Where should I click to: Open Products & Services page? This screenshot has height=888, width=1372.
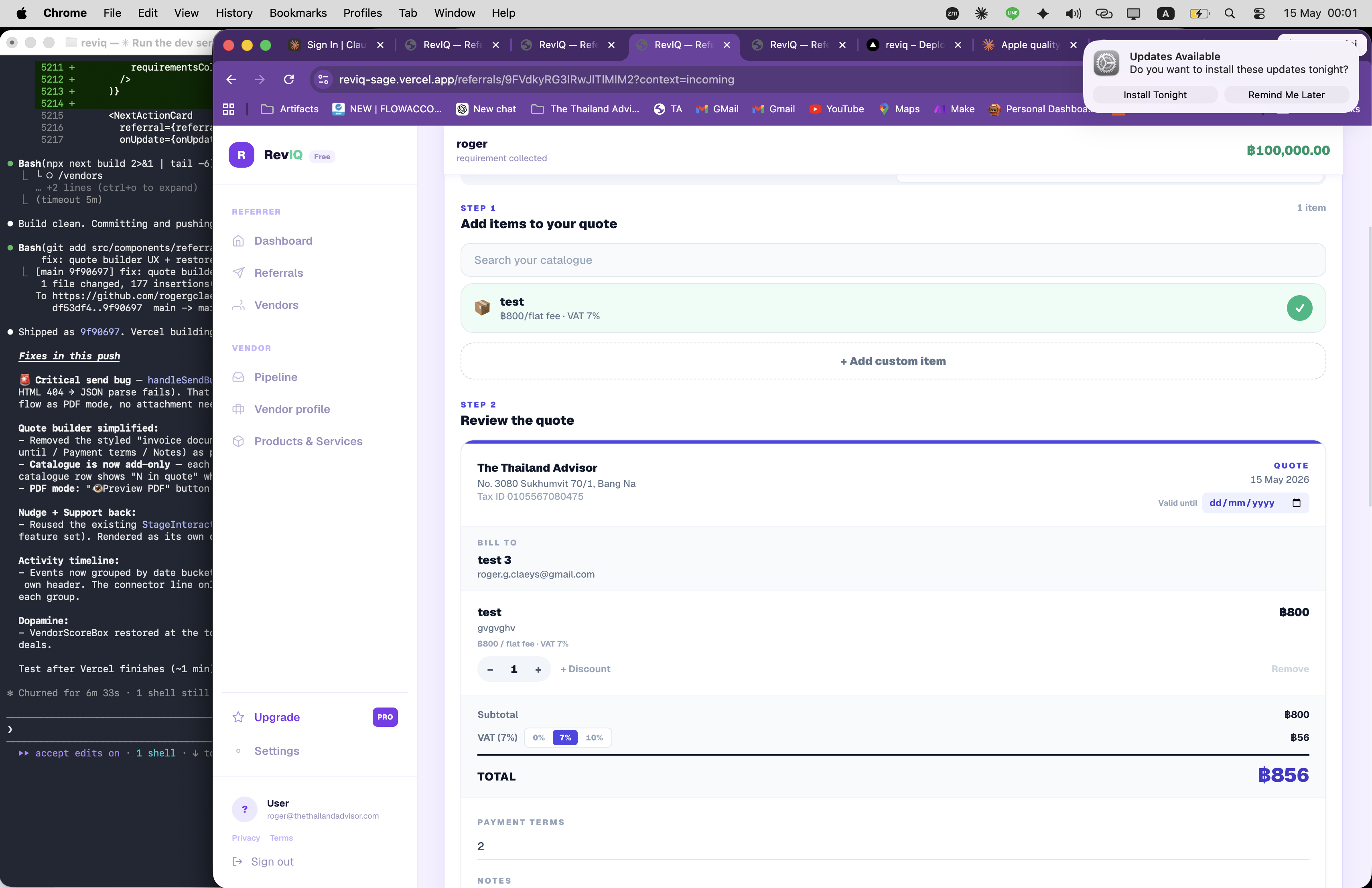(308, 442)
